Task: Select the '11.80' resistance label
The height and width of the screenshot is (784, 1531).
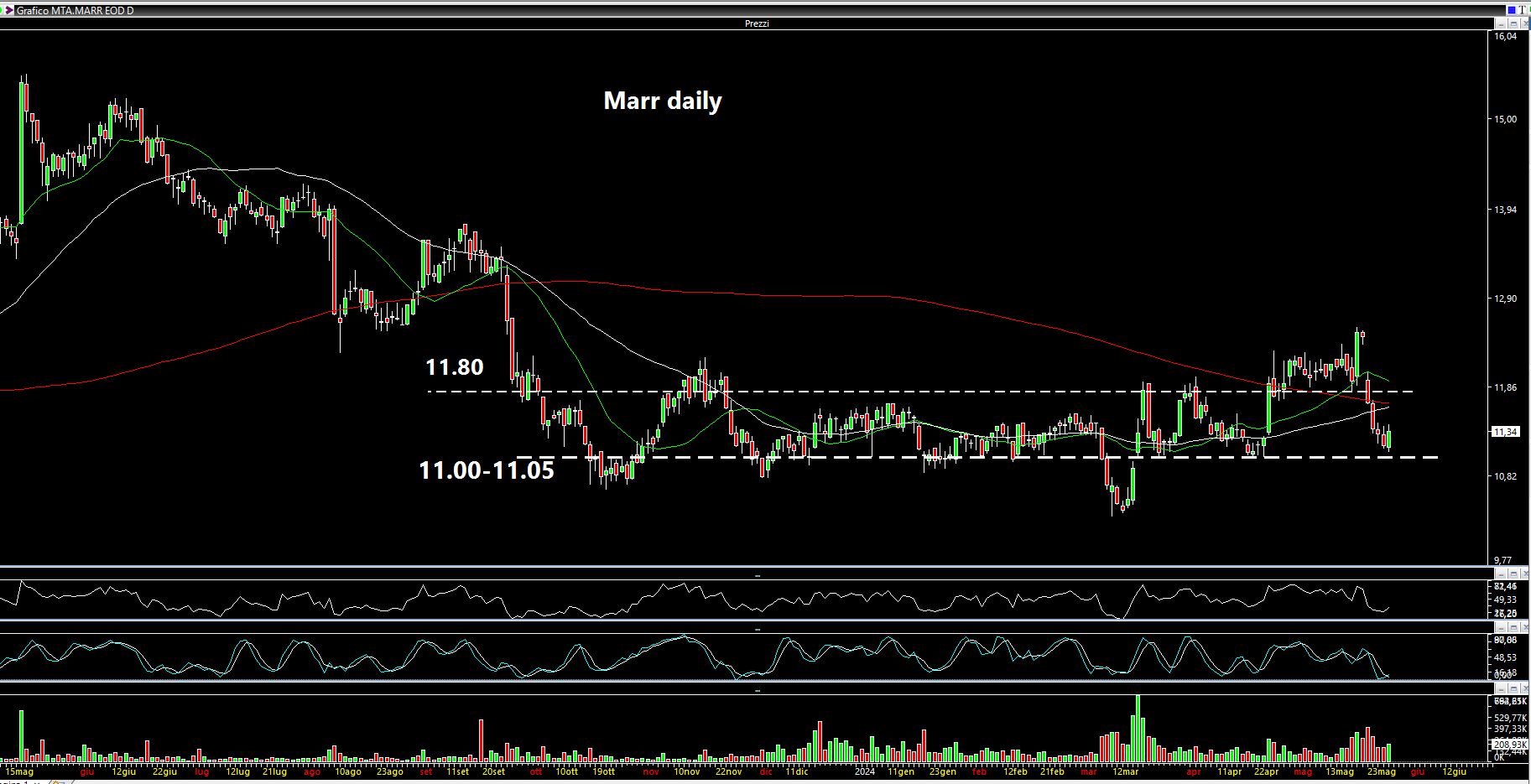Action: coord(455,366)
